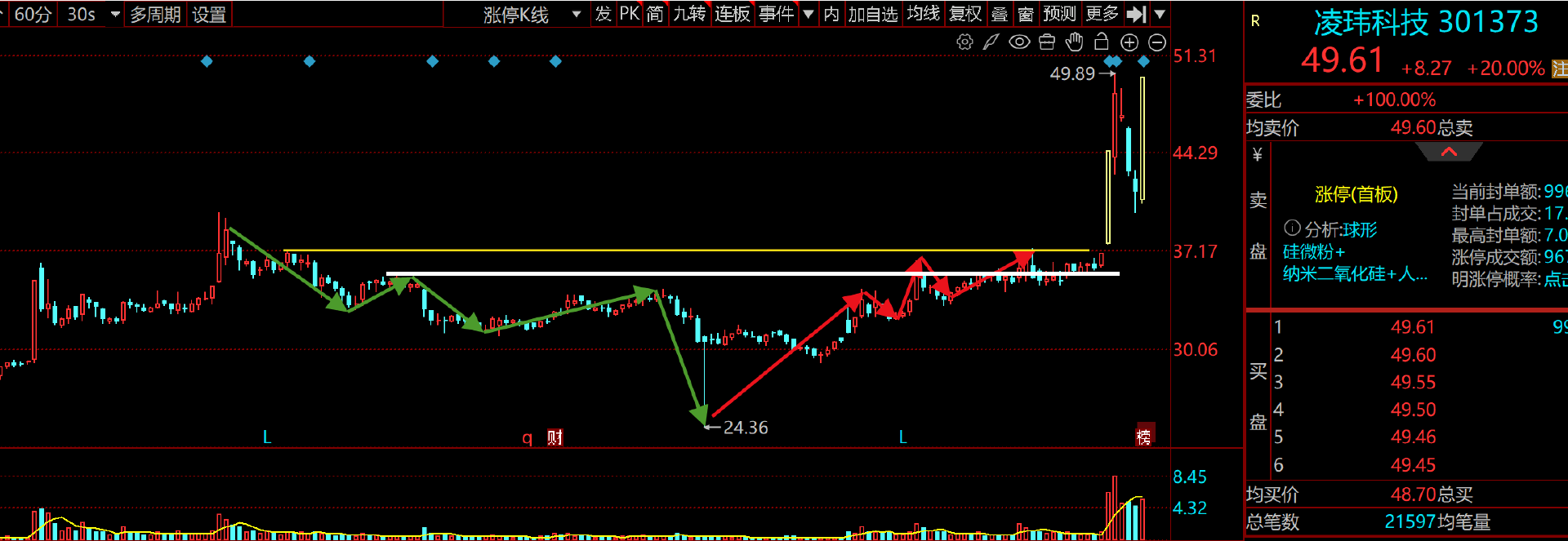
Task: Click the 九转 indicator button
Action: pyautogui.click(x=689, y=15)
